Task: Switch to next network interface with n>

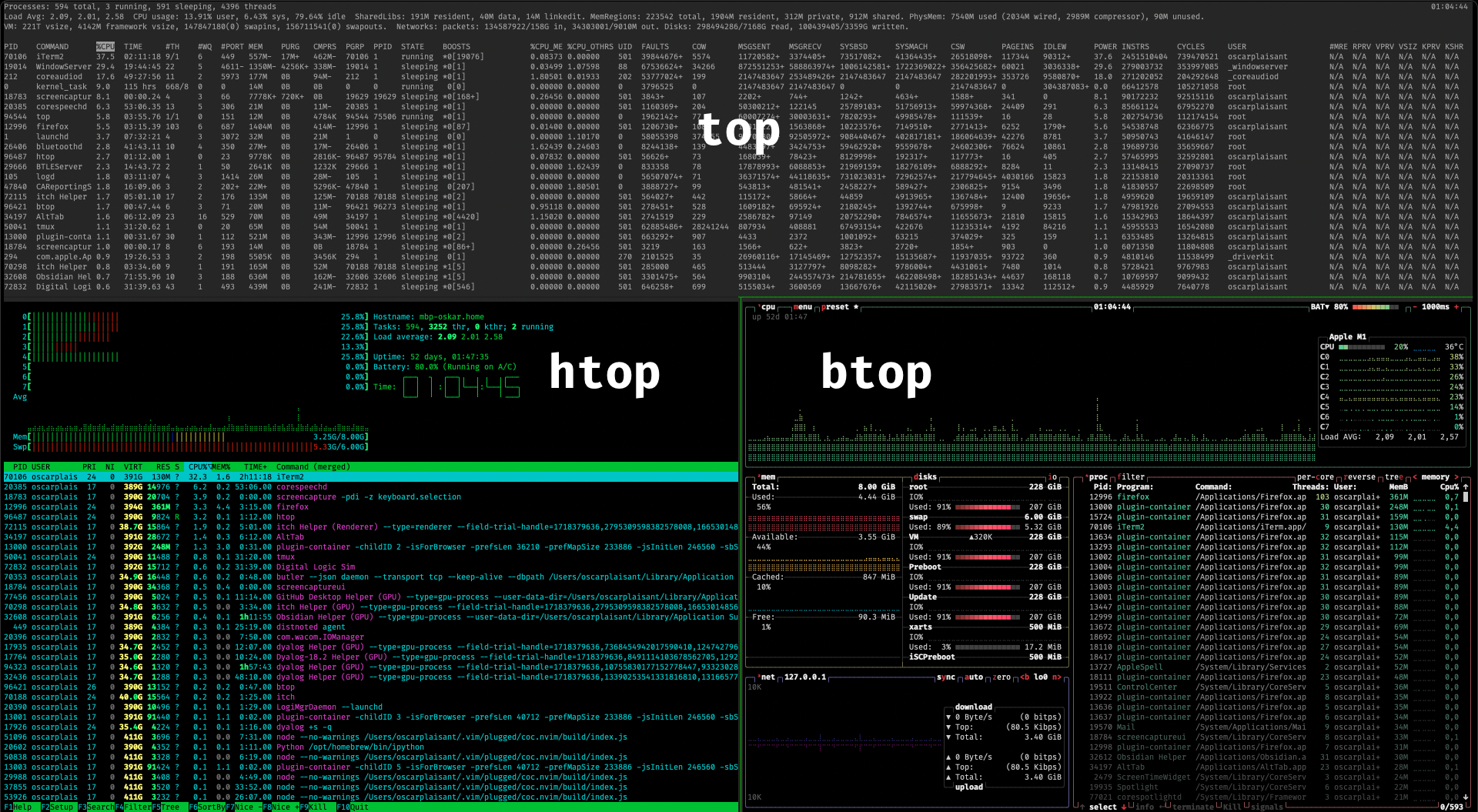Action: (1056, 677)
